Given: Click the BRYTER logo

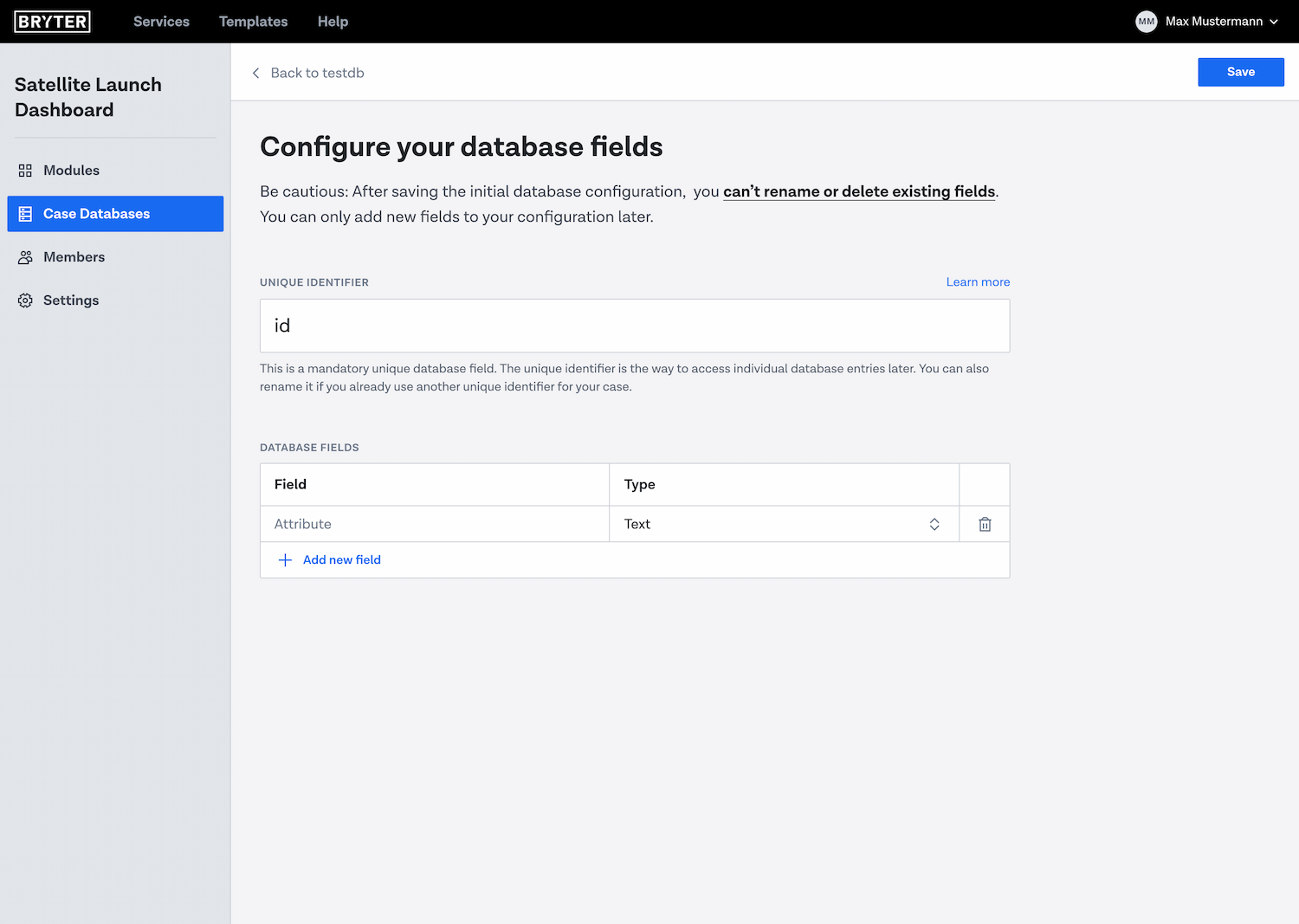Looking at the screenshot, I should pos(52,22).
